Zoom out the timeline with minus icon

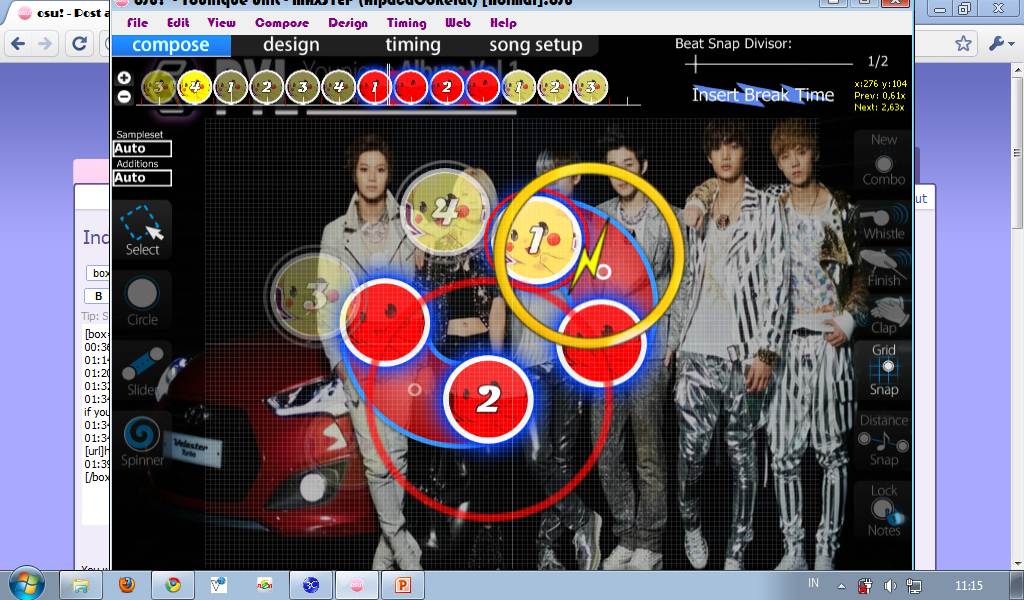pos(124,97)
